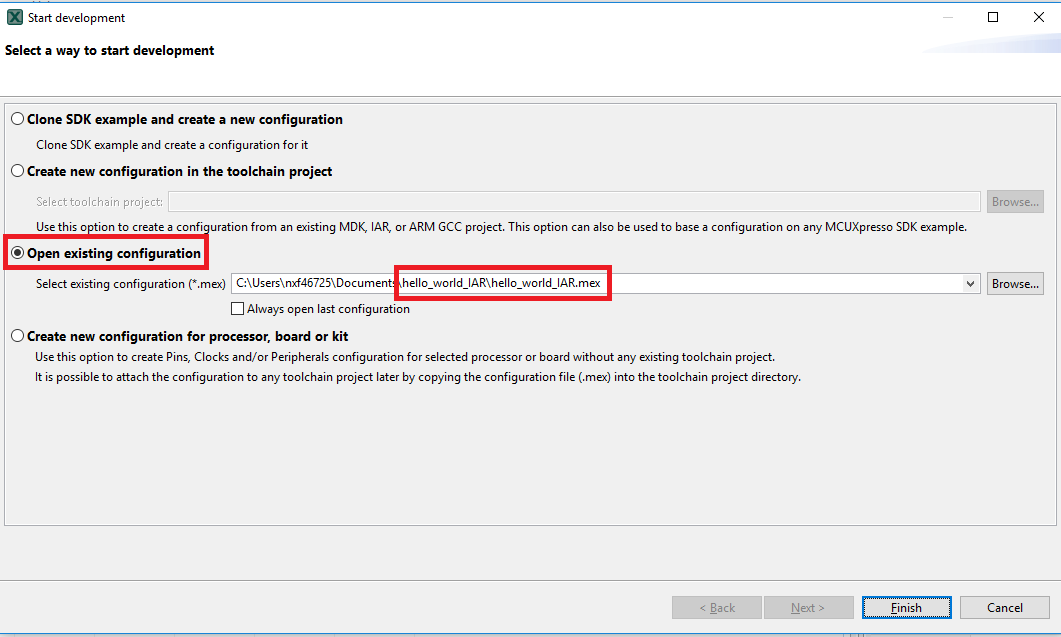Viewport: 1061px width, 637px height.
Task: Close the Start development dialog
Action: pos(1039,17)
